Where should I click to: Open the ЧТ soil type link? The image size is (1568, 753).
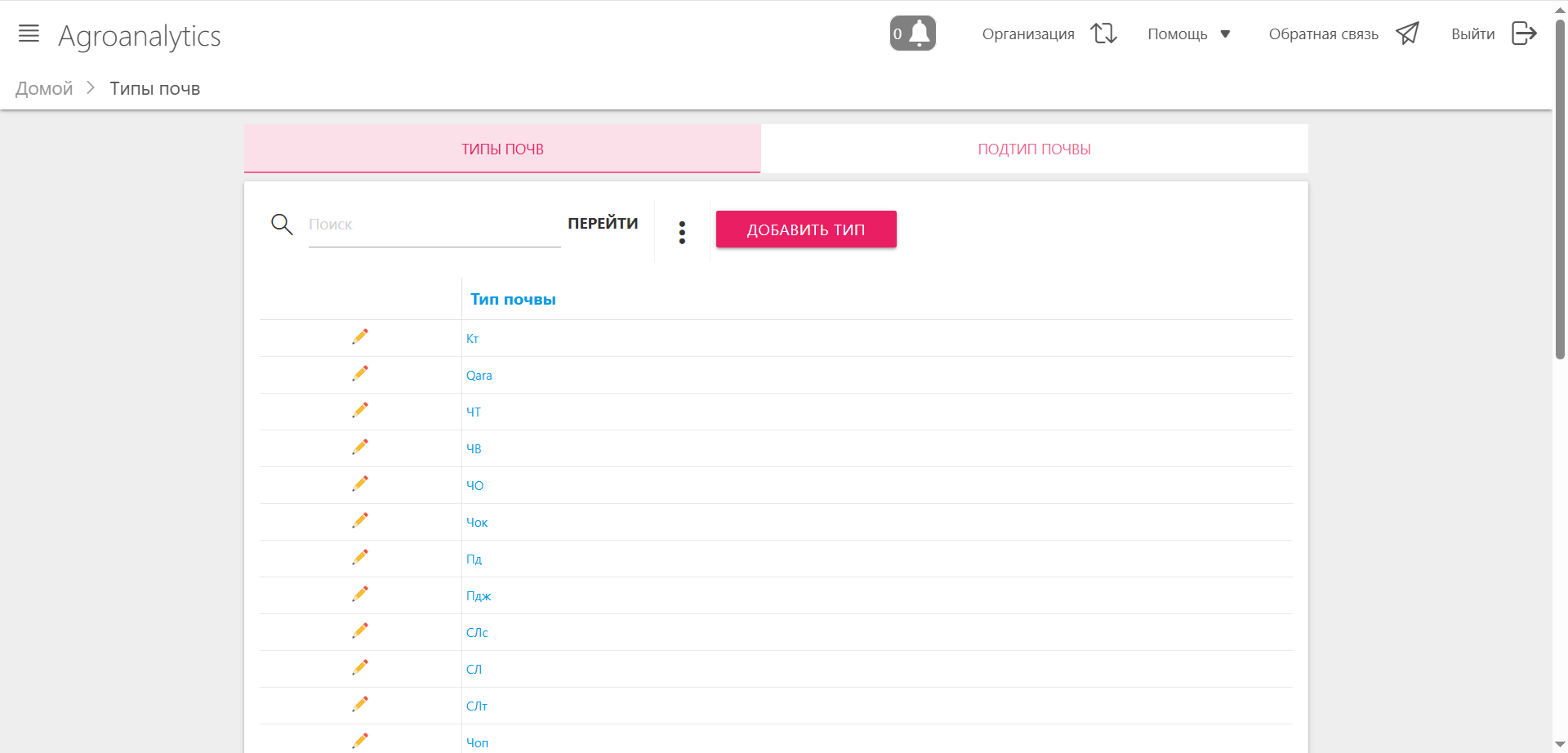click(474, 412)
